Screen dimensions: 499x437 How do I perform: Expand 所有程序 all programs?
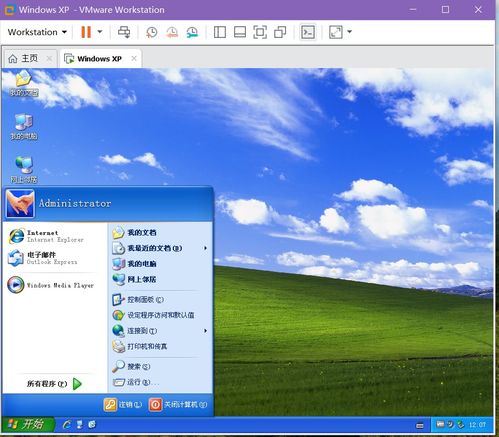click(x=54, y=384)
